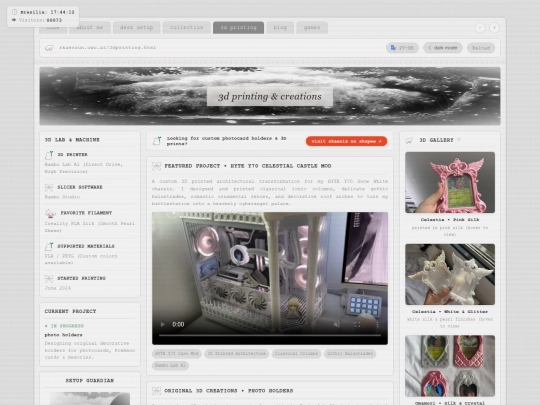
Task: Toggle dark mode
Action: point(443,48)
